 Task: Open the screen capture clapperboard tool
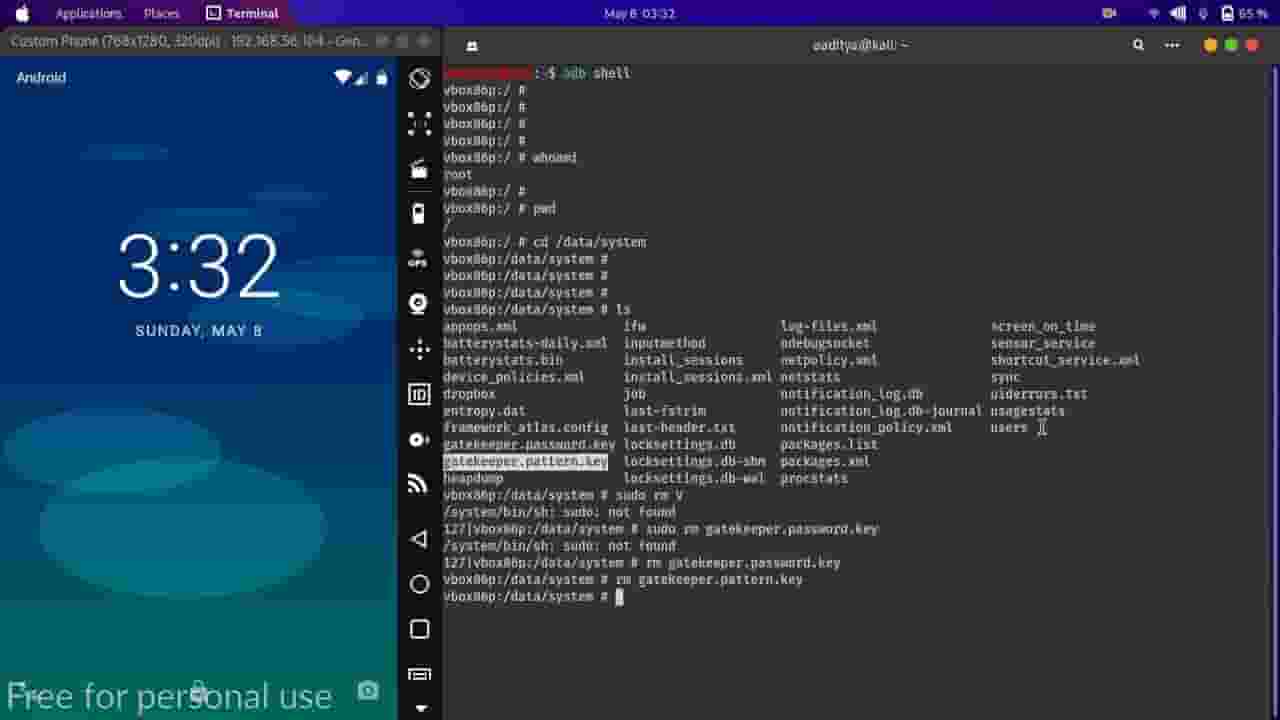coord(420,169)
